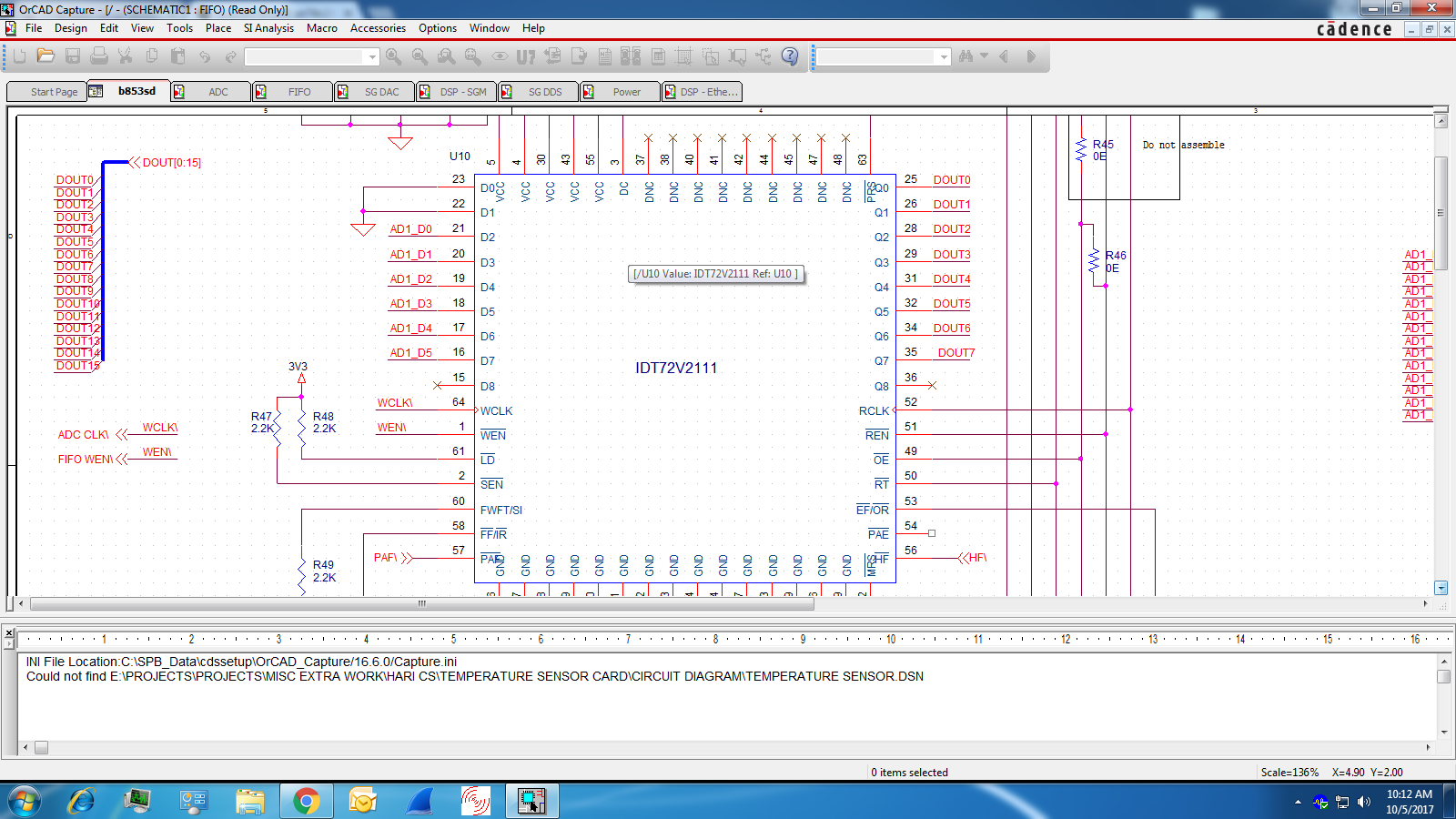Open the Options menu
The width and height of the screenshot is (1456, 819).
tap(438, 28)
